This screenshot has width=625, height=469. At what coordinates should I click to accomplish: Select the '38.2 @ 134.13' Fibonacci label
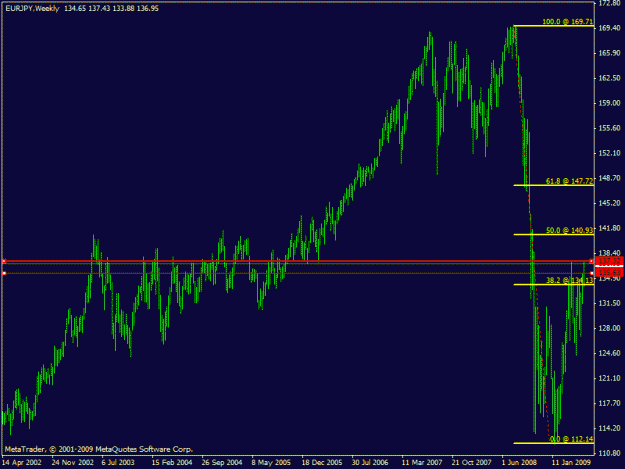[x=569, y=280]
